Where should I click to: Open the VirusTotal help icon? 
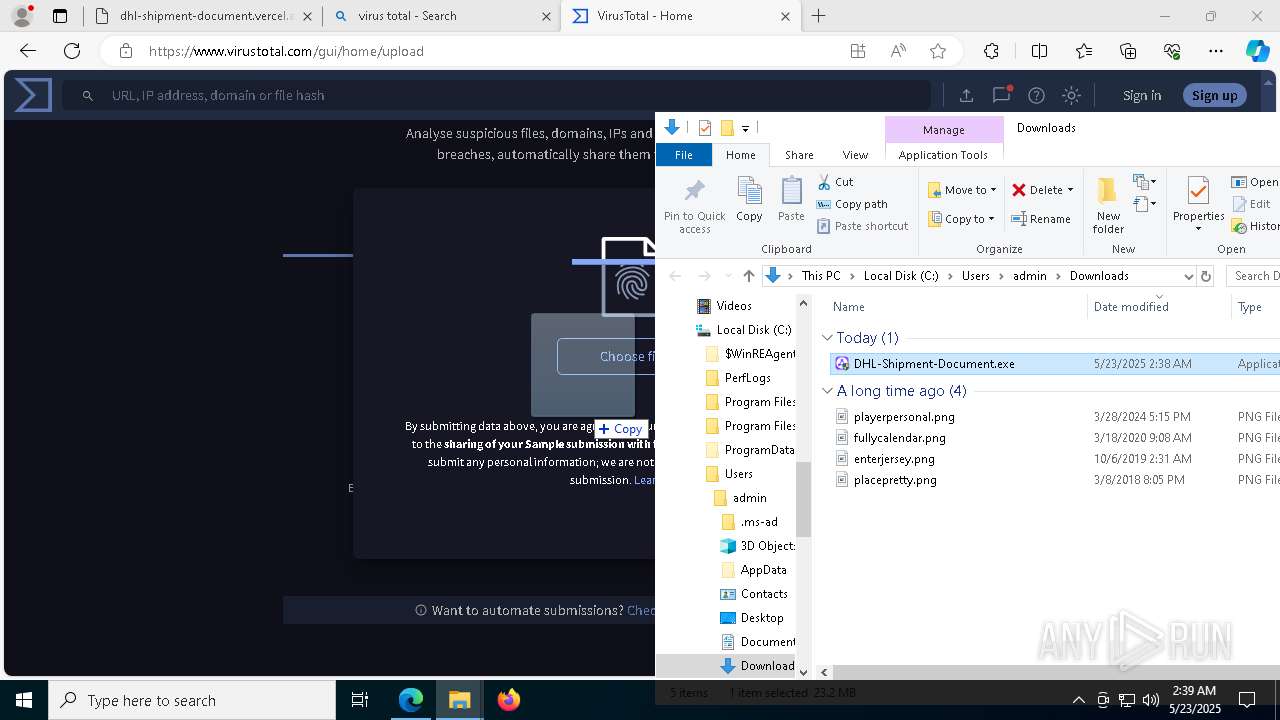pyautogui.click(x=1036, y=95)
